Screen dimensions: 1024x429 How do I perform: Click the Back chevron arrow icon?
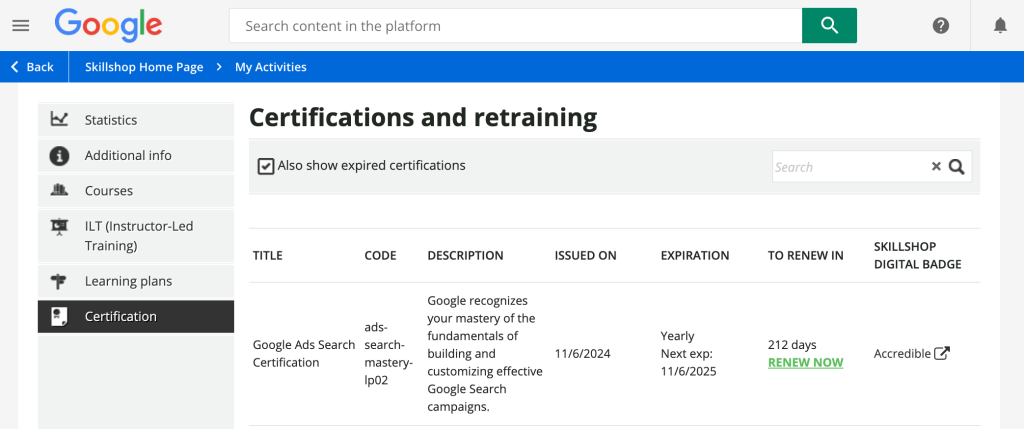pyautogui.click(x=15, y=67)
